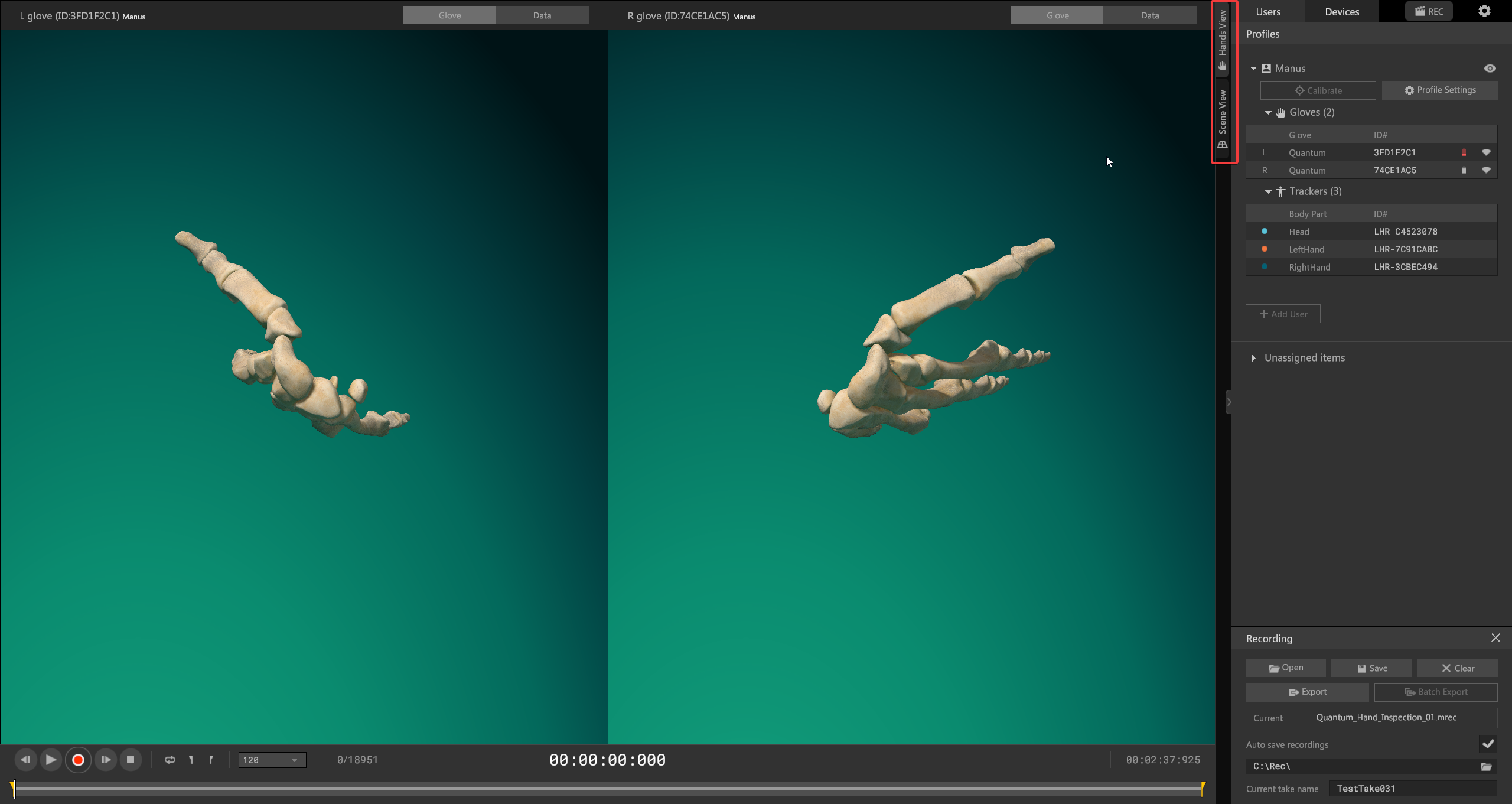
Task: Open the 120 frame rate dropdown
Action: [272, 760]
